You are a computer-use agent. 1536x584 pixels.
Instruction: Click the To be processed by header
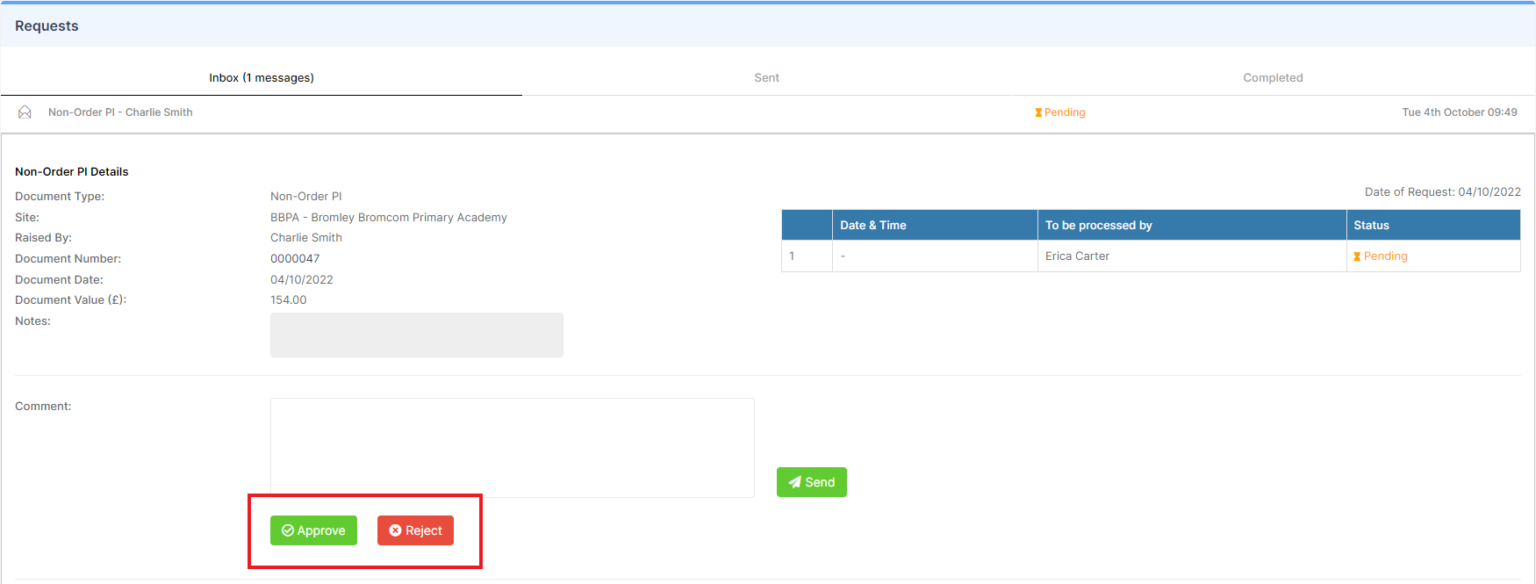click(1098, 225)
